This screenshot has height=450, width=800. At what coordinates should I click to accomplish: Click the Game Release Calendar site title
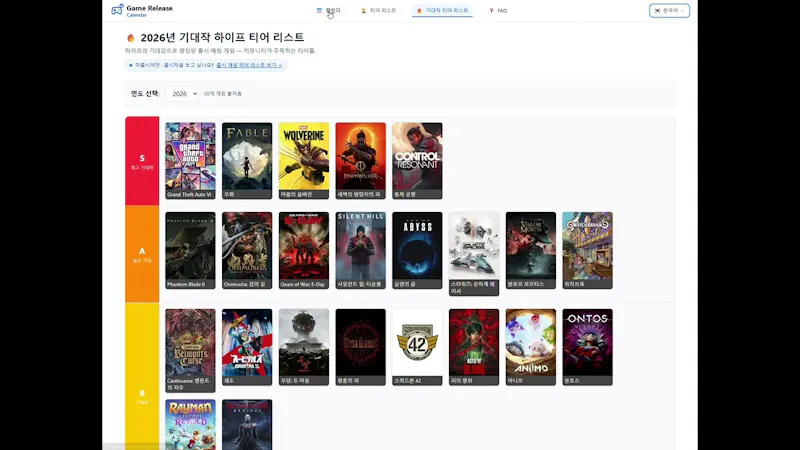point(149,11)
